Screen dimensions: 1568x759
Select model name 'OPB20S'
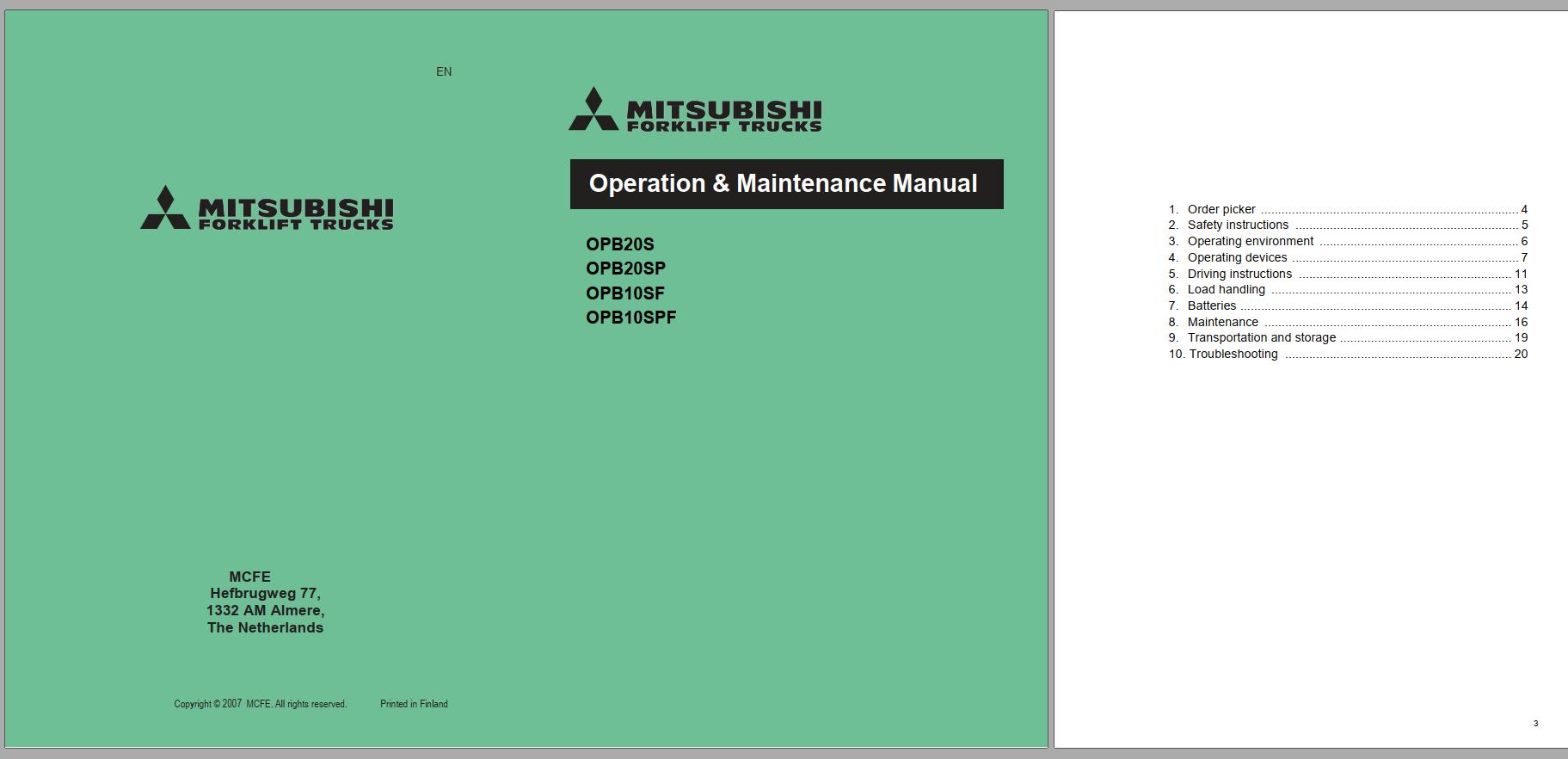(620, 244)
